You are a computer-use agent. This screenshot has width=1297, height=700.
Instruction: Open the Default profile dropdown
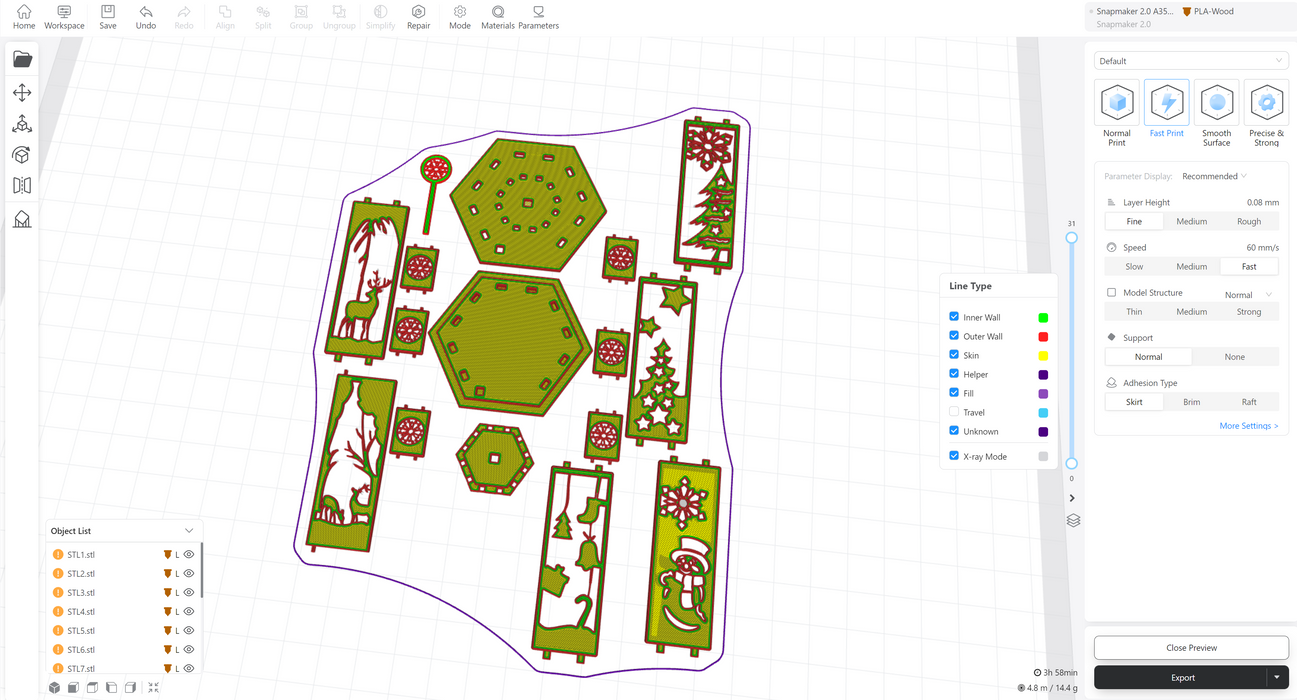coord(1189,61)
